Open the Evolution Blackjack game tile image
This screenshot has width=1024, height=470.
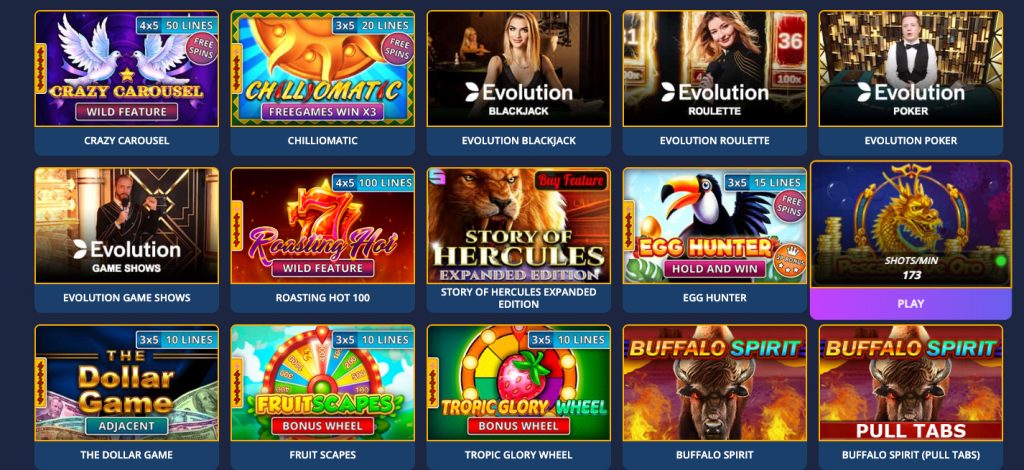(519, 69)
